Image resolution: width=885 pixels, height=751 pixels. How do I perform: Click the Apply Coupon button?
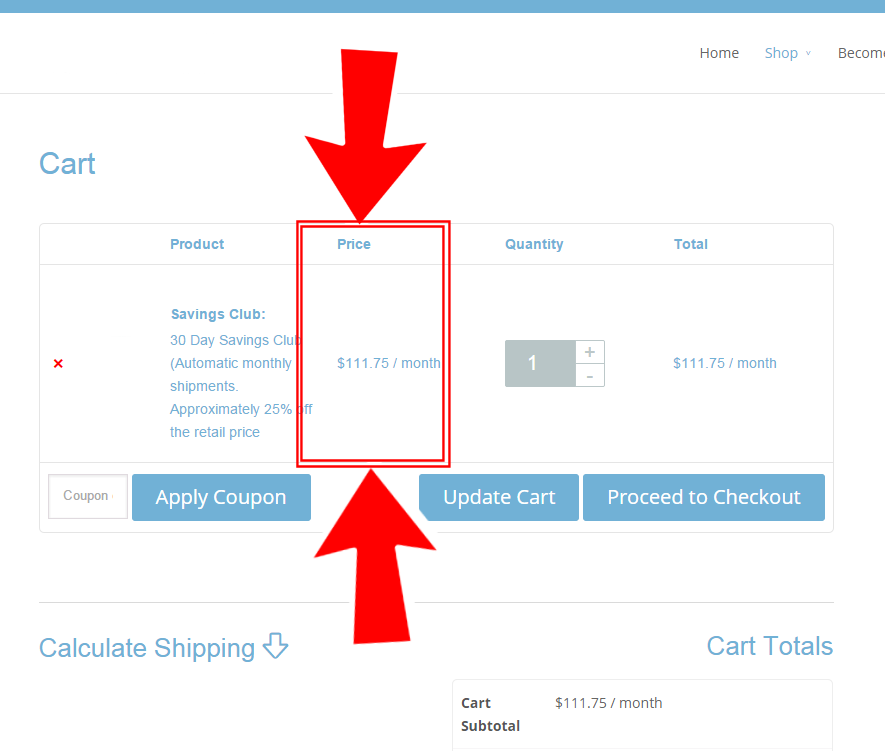(221, 497)
